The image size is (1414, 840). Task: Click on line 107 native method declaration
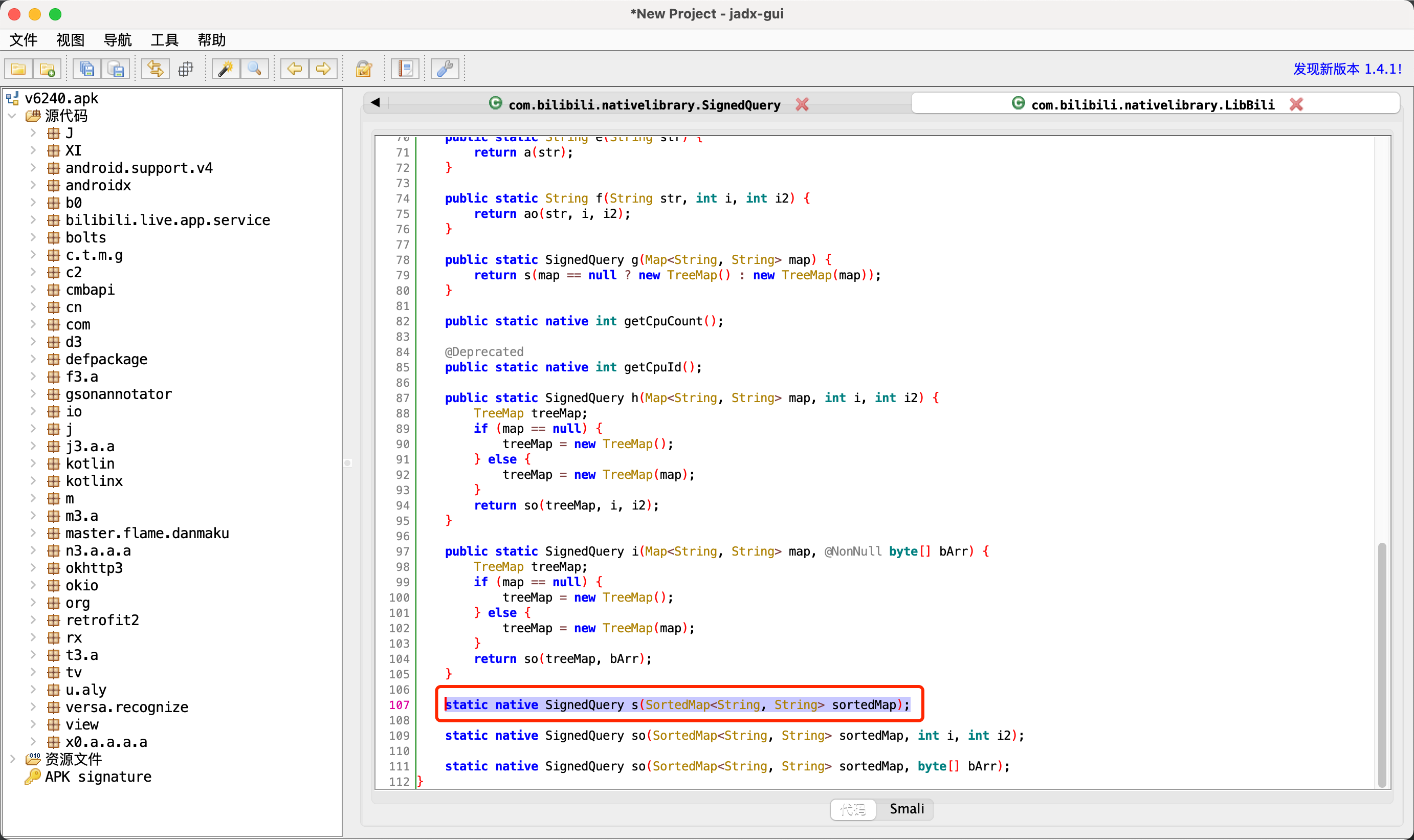(x=679, y=704)
